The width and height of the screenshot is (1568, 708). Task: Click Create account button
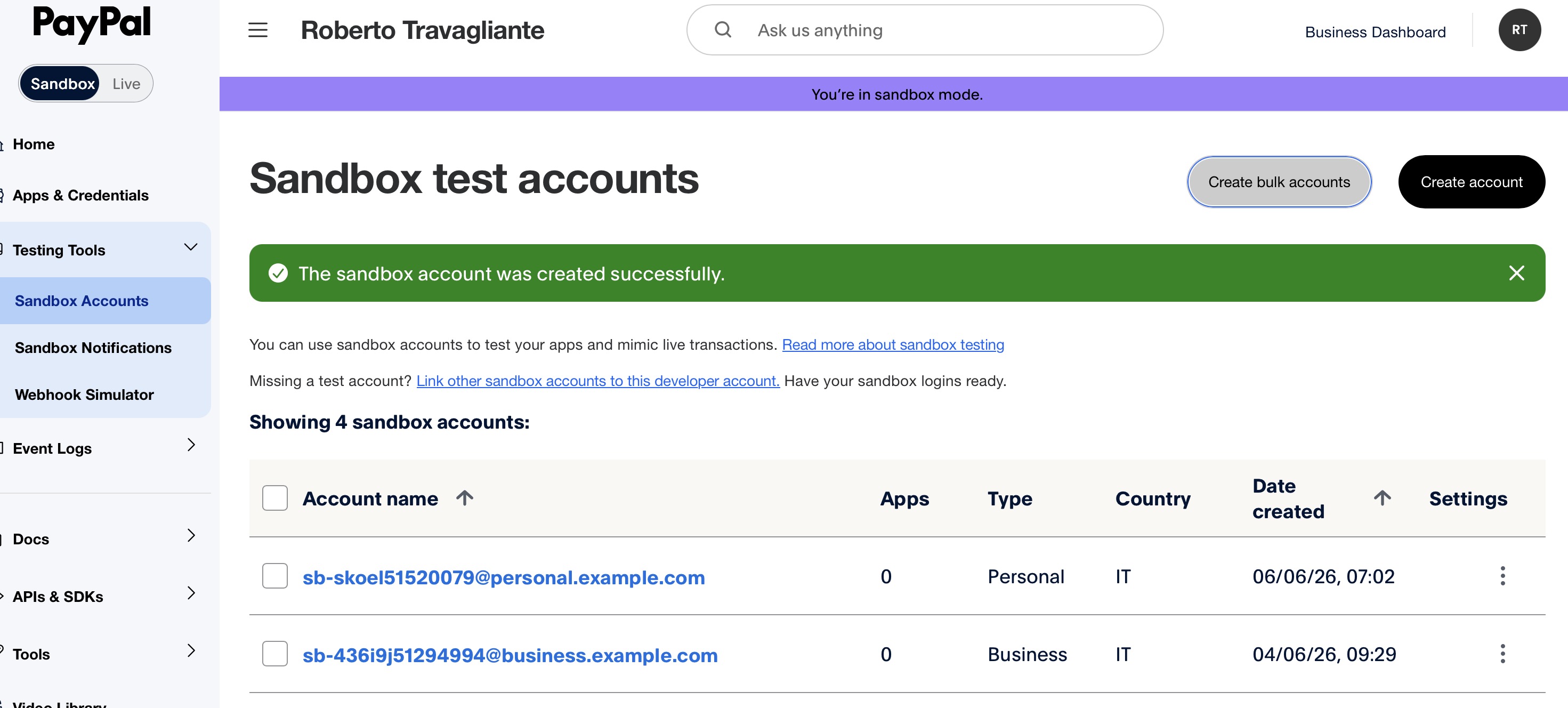coord(1471,182)
